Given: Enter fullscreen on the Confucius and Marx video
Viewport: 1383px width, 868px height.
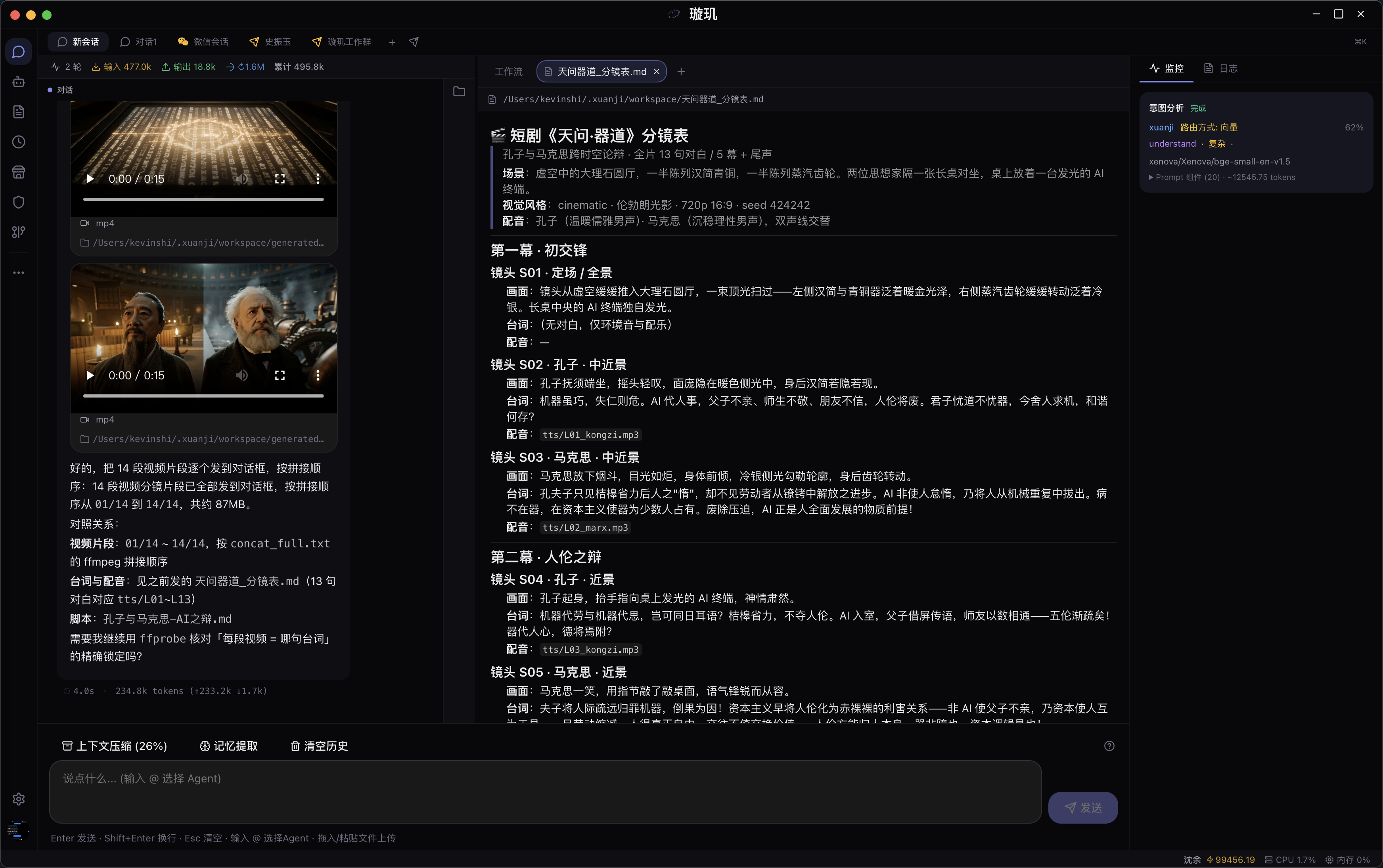Looking at the screenshot, I should (280, 375).
